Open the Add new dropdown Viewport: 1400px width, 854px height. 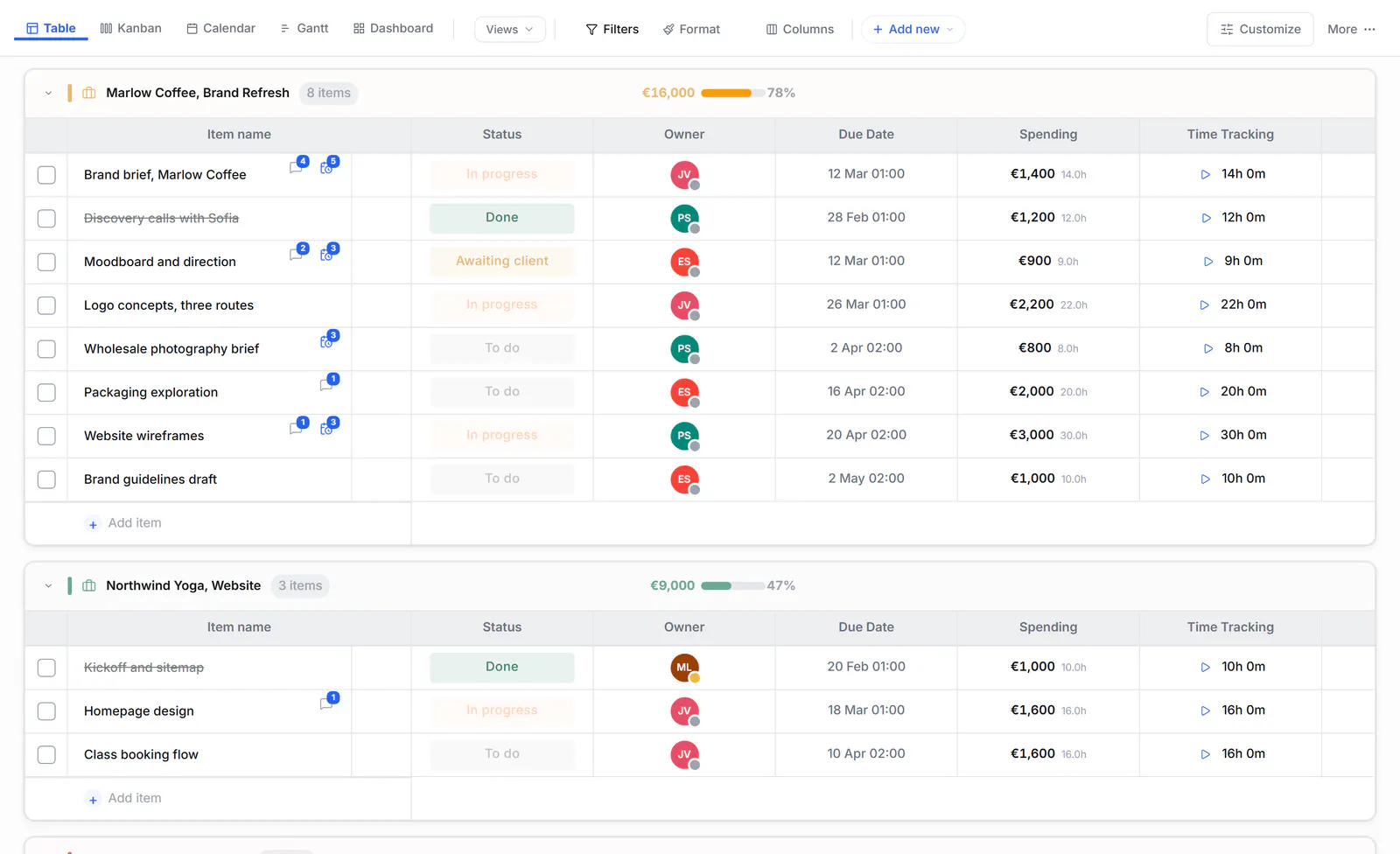[913, 29]
